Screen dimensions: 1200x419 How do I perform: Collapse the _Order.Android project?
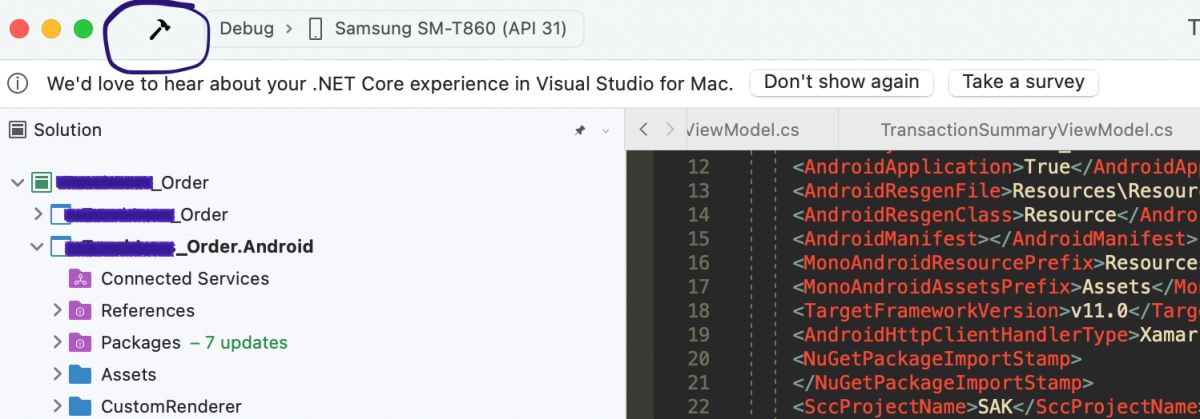[38, 246]
